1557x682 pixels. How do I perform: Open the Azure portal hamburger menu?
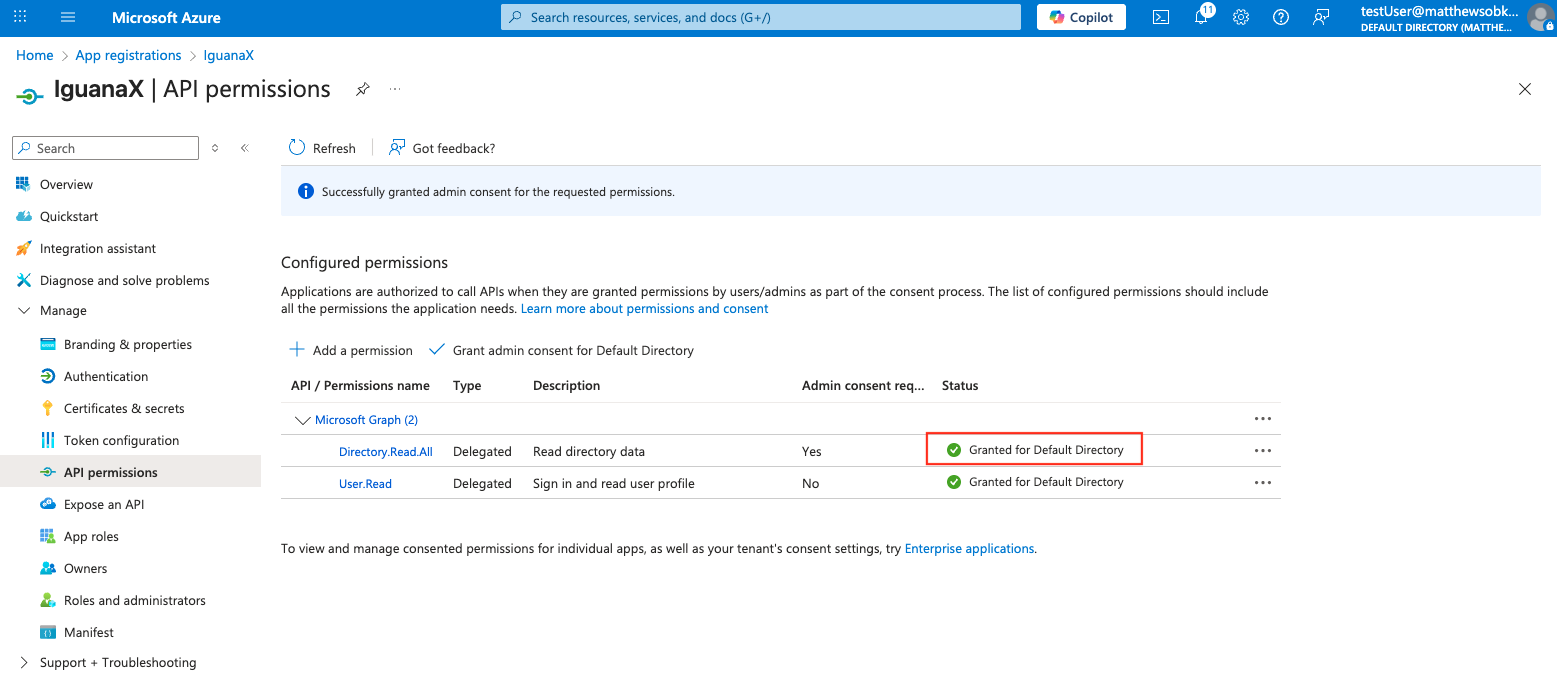[68, 17]
